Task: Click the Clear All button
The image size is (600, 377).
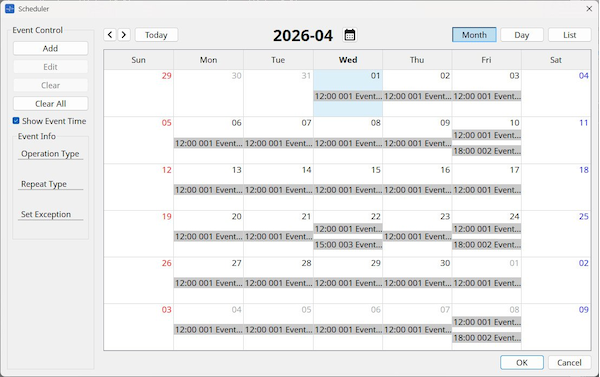Action: click(x=51, y=104)
